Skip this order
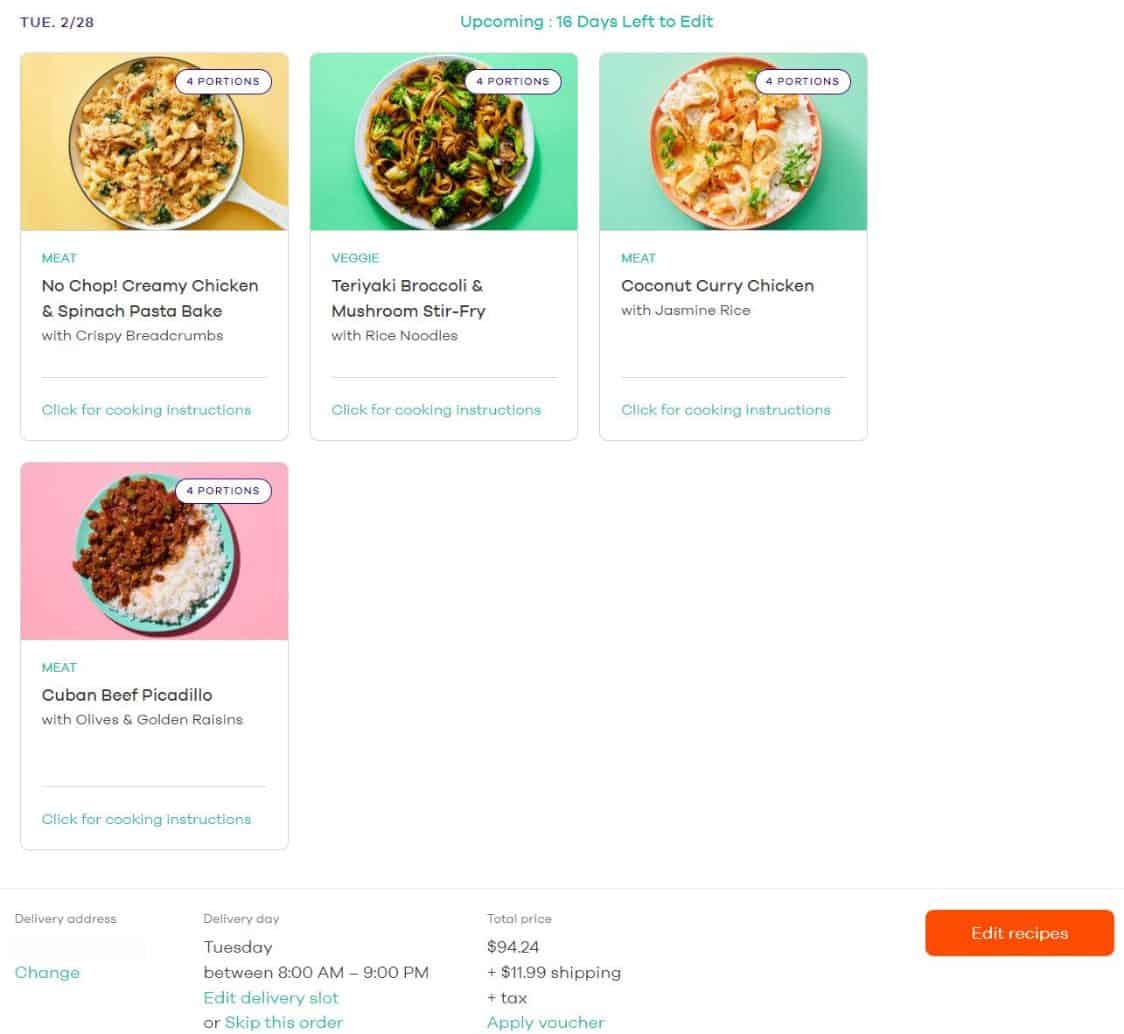 (x=284, y=1022)
